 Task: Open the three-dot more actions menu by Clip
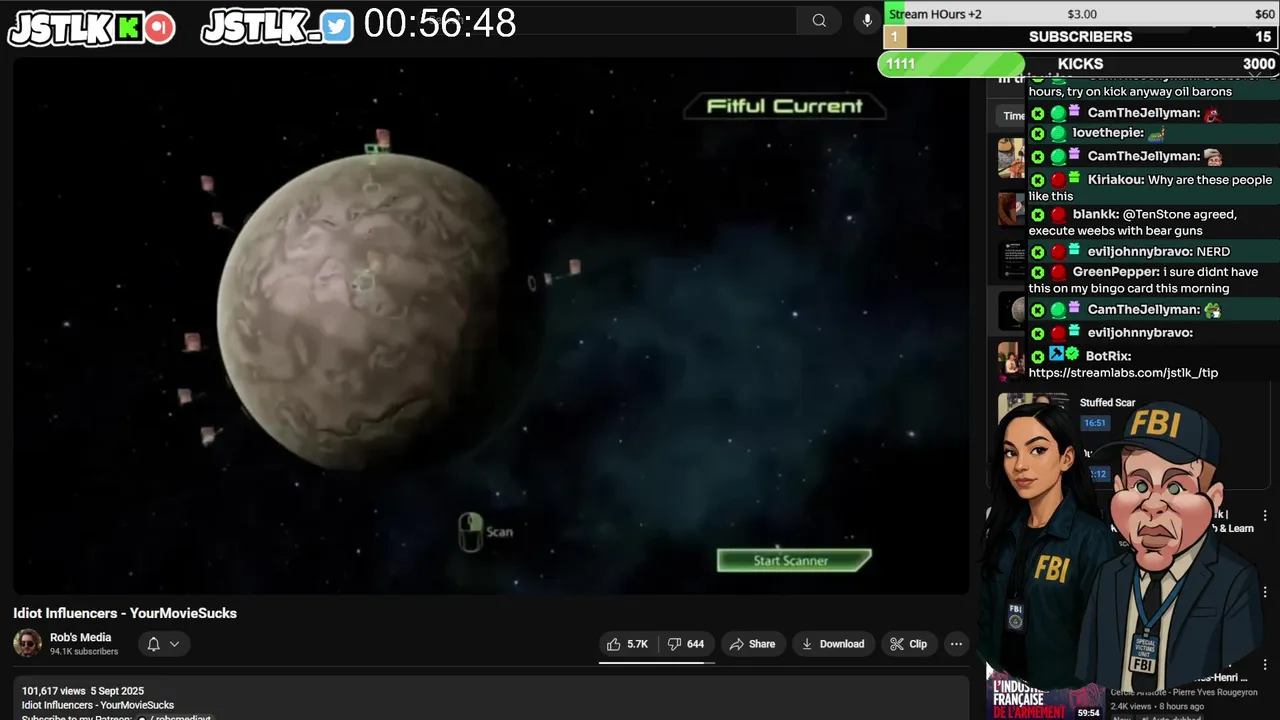(956, 644)
